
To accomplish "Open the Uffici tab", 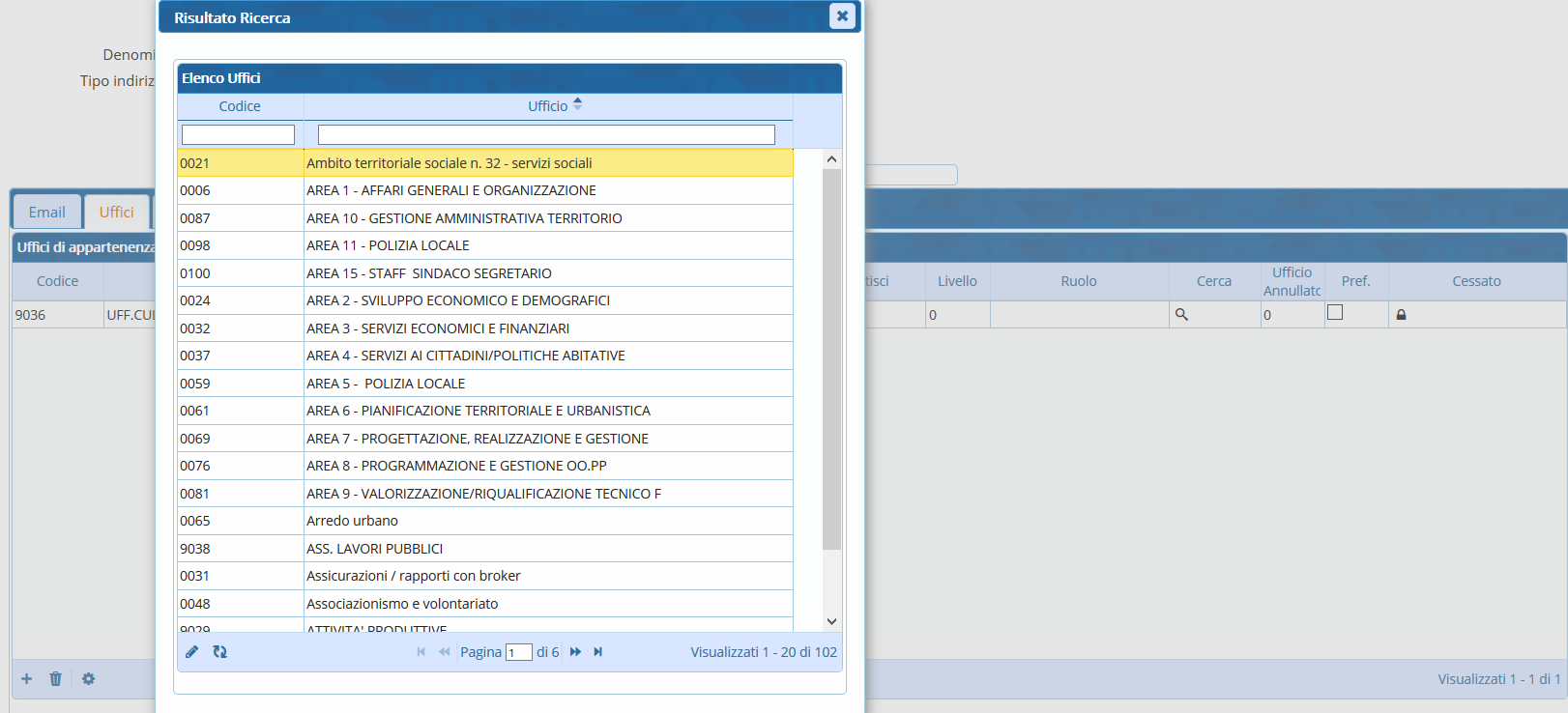I will (x=116, y=213).
